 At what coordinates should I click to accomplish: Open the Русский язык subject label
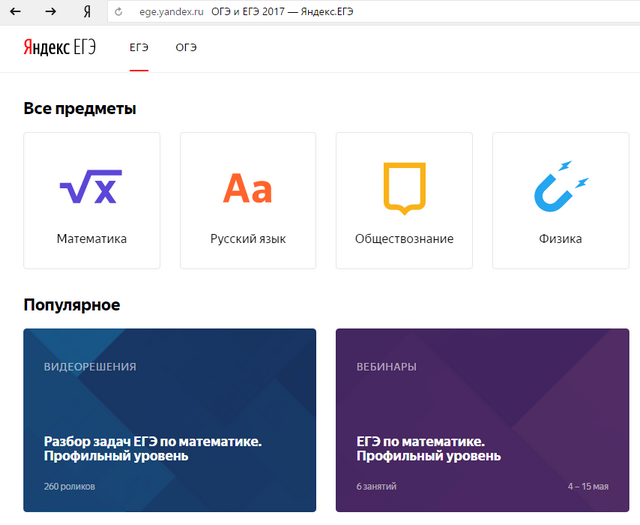248,239
